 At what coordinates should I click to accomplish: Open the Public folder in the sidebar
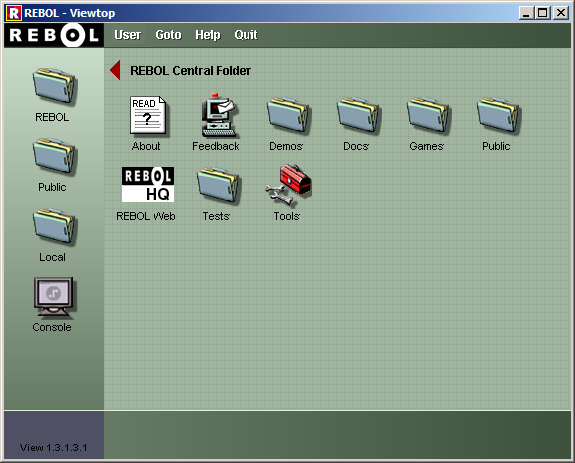[x=54, y=157]
